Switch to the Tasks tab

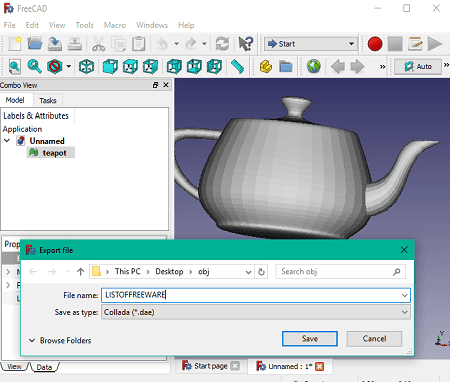pyautogui.click(x=48, y=100)
